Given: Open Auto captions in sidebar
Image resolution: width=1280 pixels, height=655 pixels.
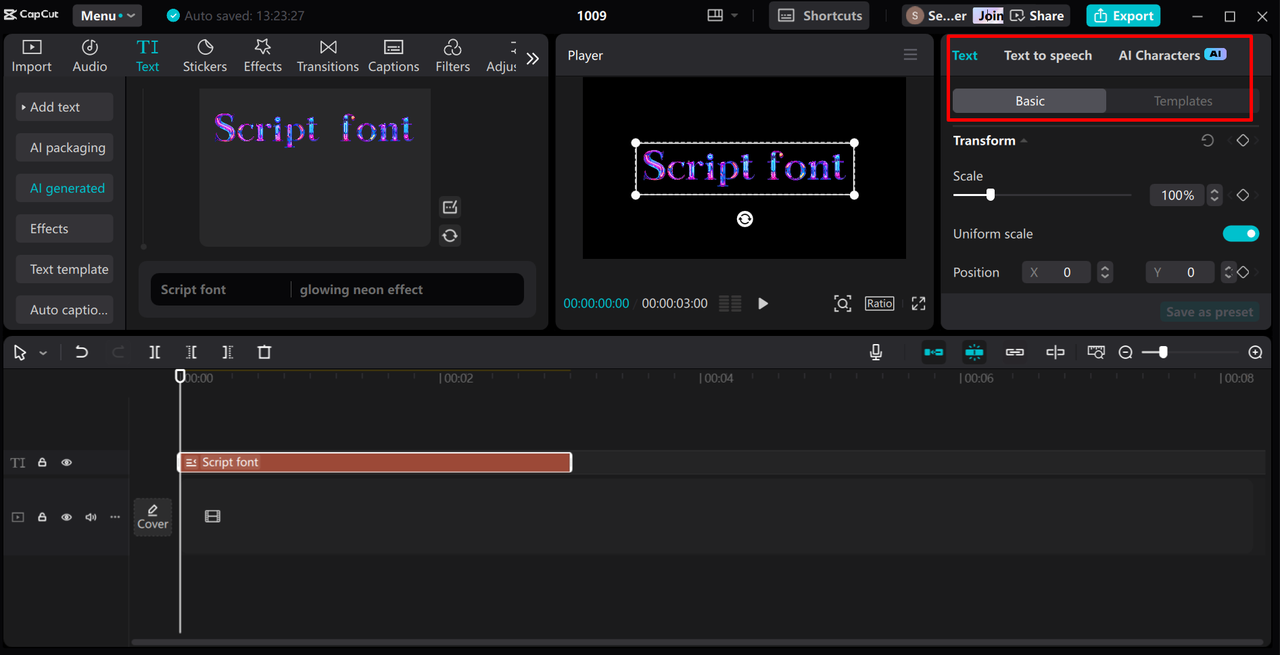Looking at the screenshot, I should tap(64, 310).
